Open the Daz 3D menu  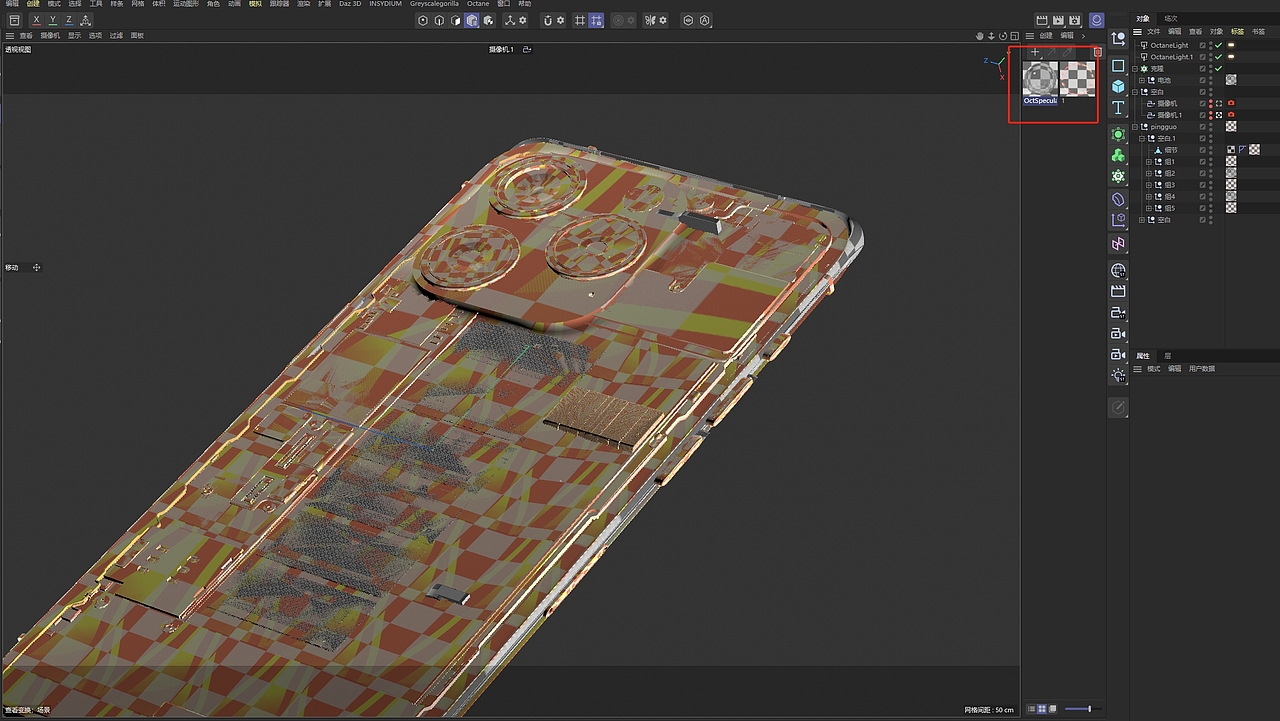(350, 4)
